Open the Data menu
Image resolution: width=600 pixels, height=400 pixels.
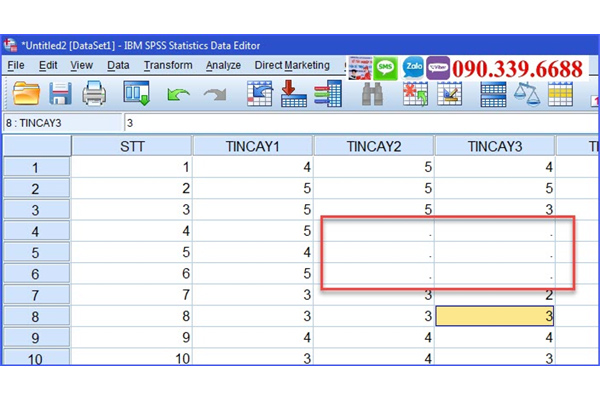coord(118,65)
